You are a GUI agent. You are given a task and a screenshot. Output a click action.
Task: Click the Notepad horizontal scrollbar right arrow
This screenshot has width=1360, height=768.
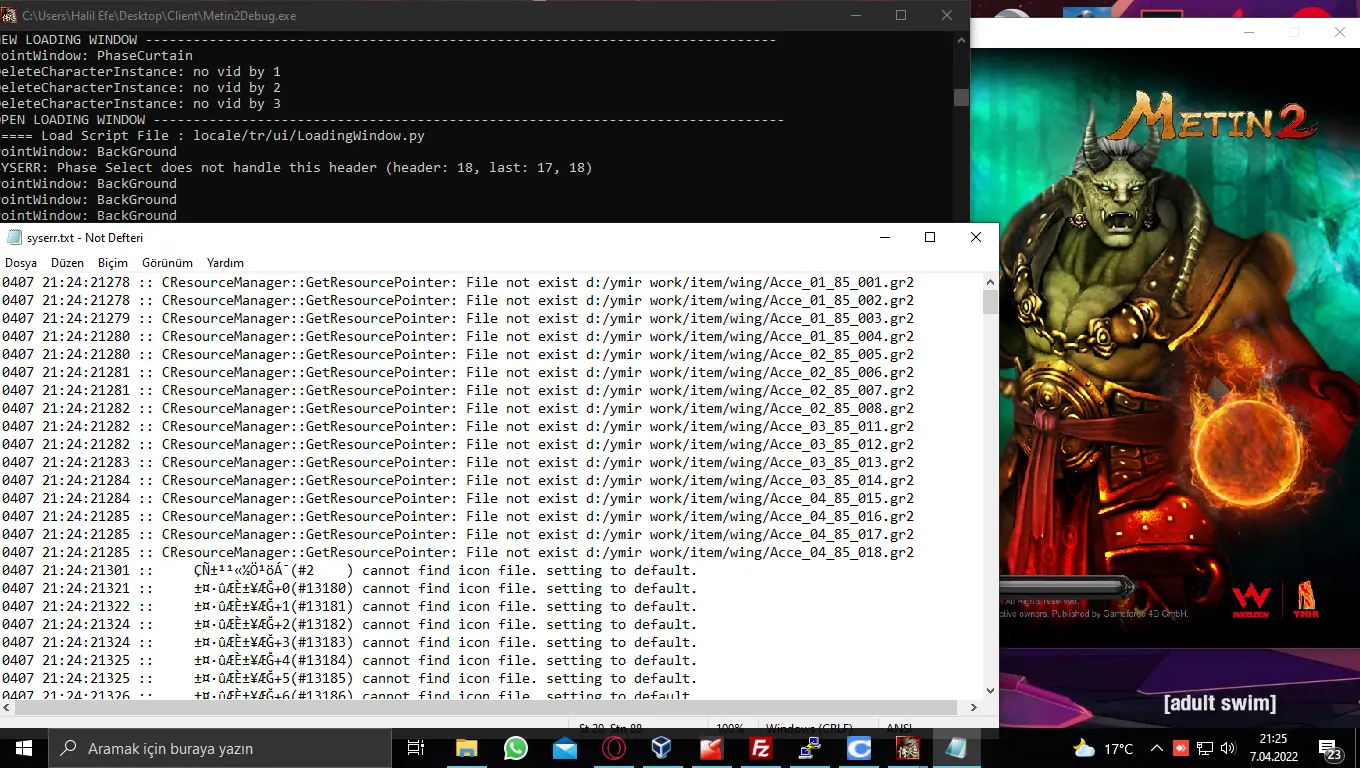click(x=973, y=707)
